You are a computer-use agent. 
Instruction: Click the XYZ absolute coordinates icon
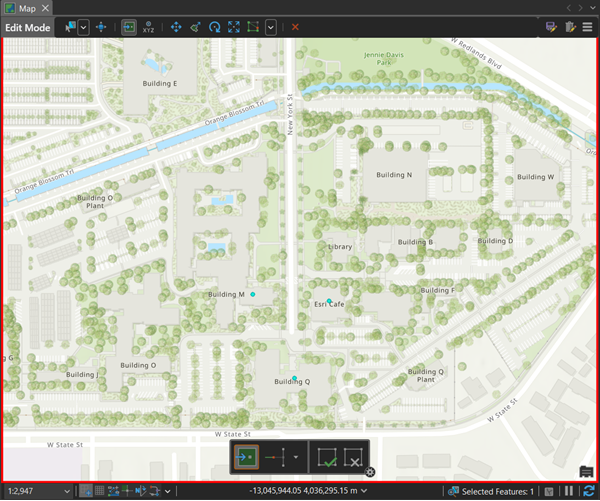tap(148, 27)
